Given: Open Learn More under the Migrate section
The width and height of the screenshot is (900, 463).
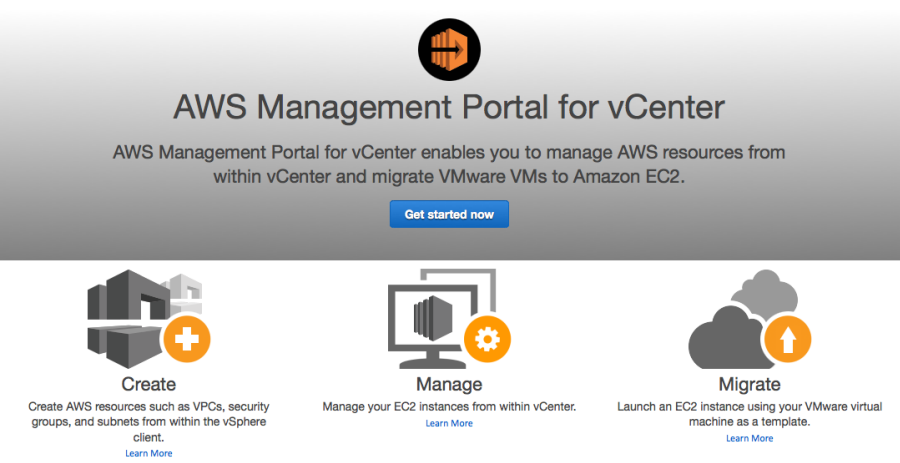Looking at the screenshot, I should [x=749, y=438].
